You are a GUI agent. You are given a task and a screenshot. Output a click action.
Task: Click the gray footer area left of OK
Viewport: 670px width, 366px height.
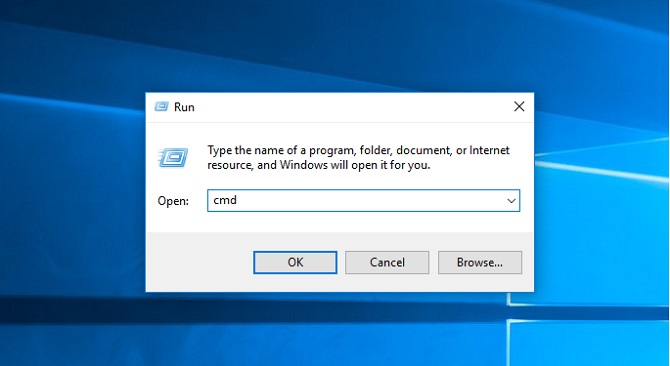click(x=200, y=262)
